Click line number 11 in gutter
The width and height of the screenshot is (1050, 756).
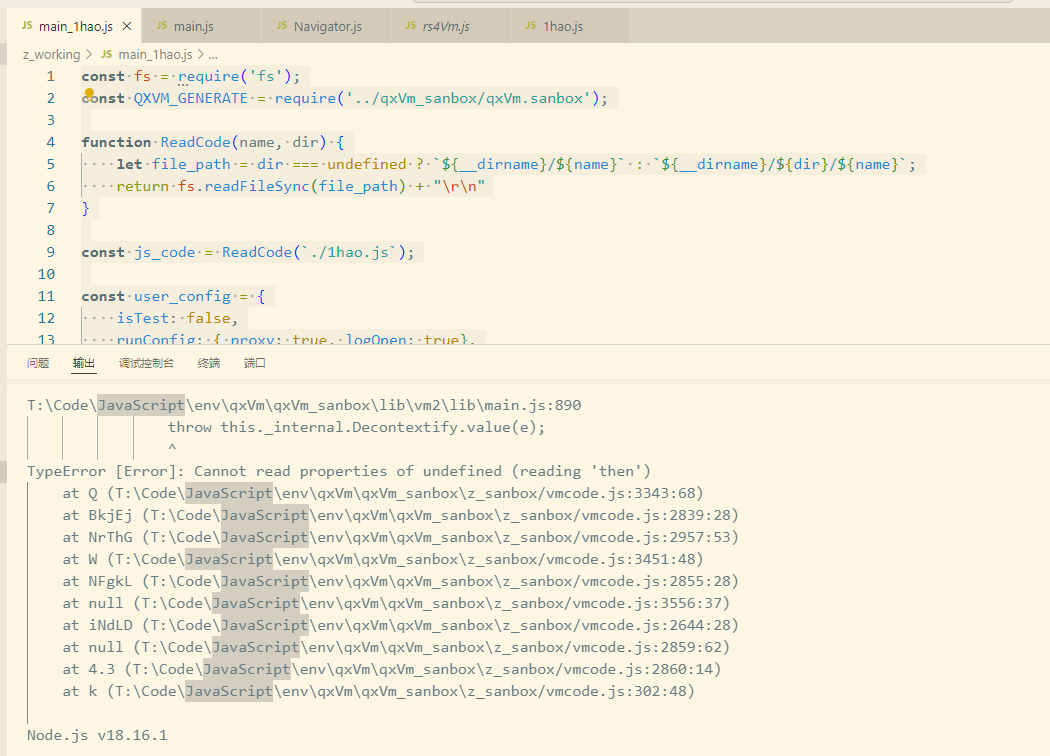(46, 296)
